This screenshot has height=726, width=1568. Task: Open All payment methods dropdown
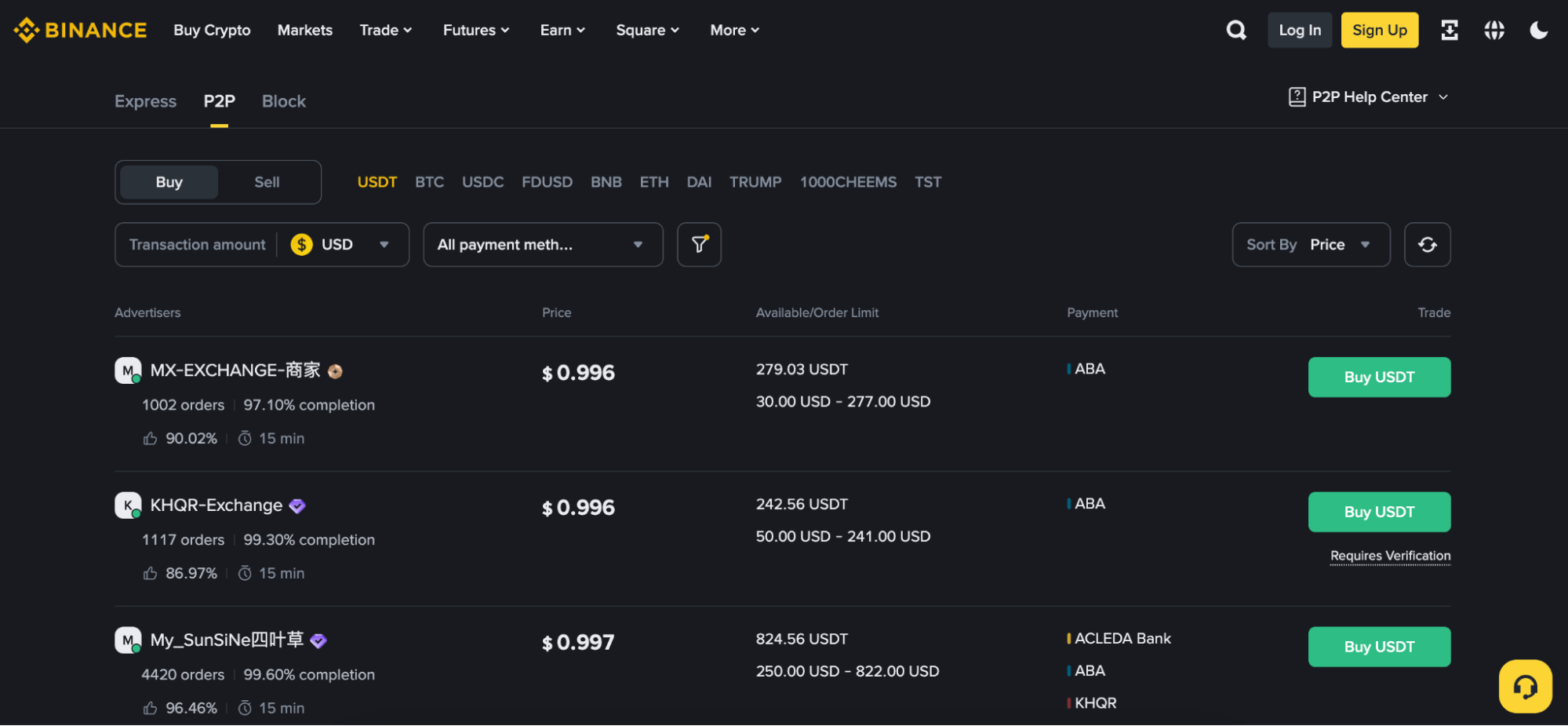coord(543,245)
